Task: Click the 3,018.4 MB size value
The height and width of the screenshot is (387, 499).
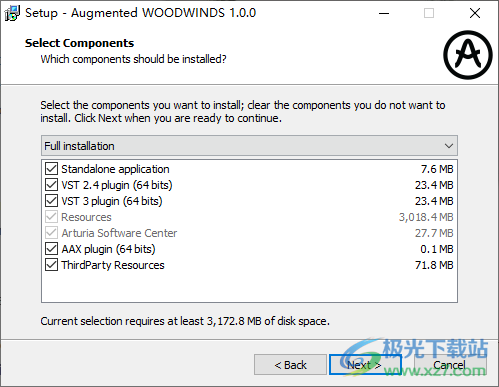Action: [426, 217]
